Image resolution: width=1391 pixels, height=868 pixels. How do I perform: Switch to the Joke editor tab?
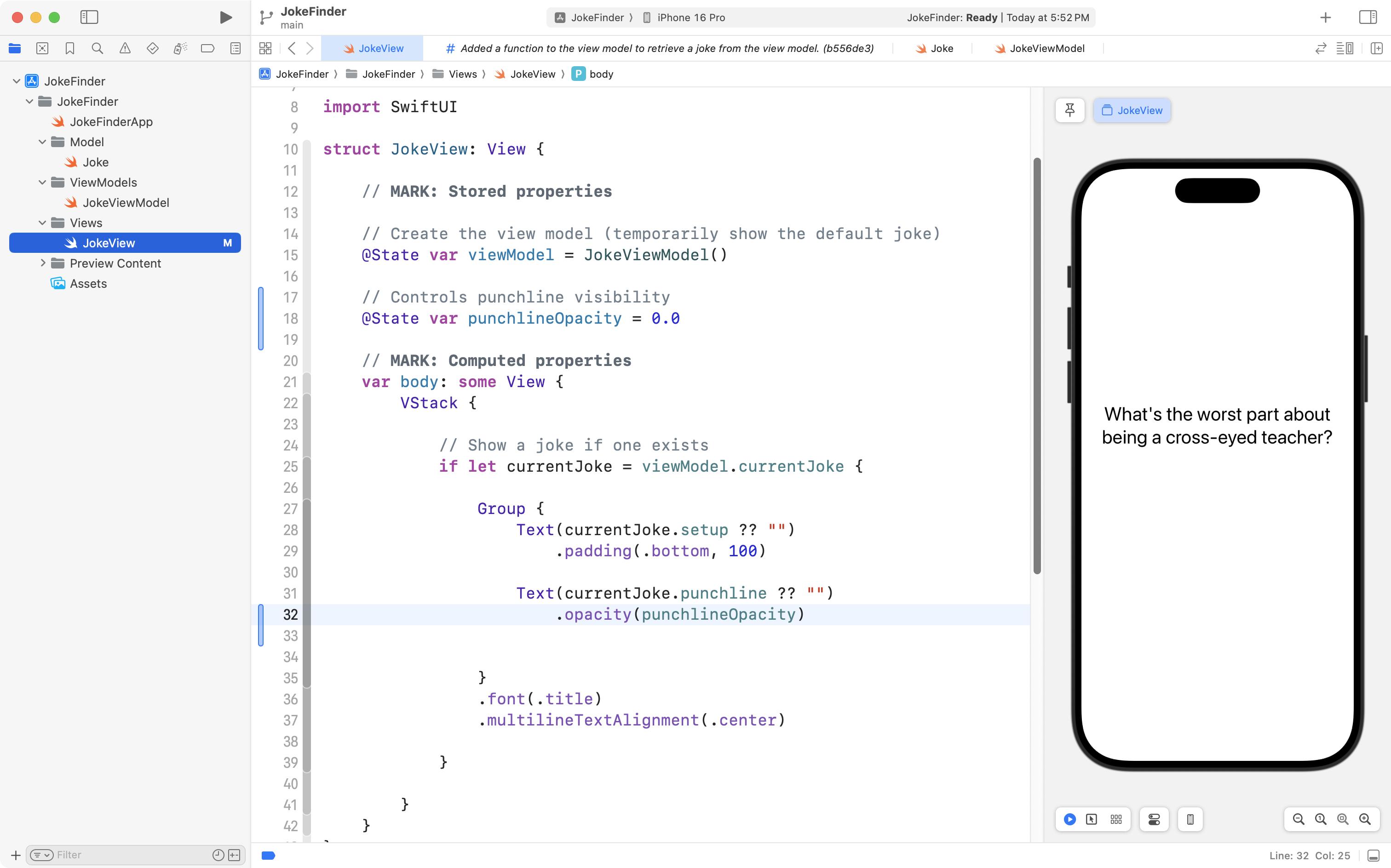[934, 48]
